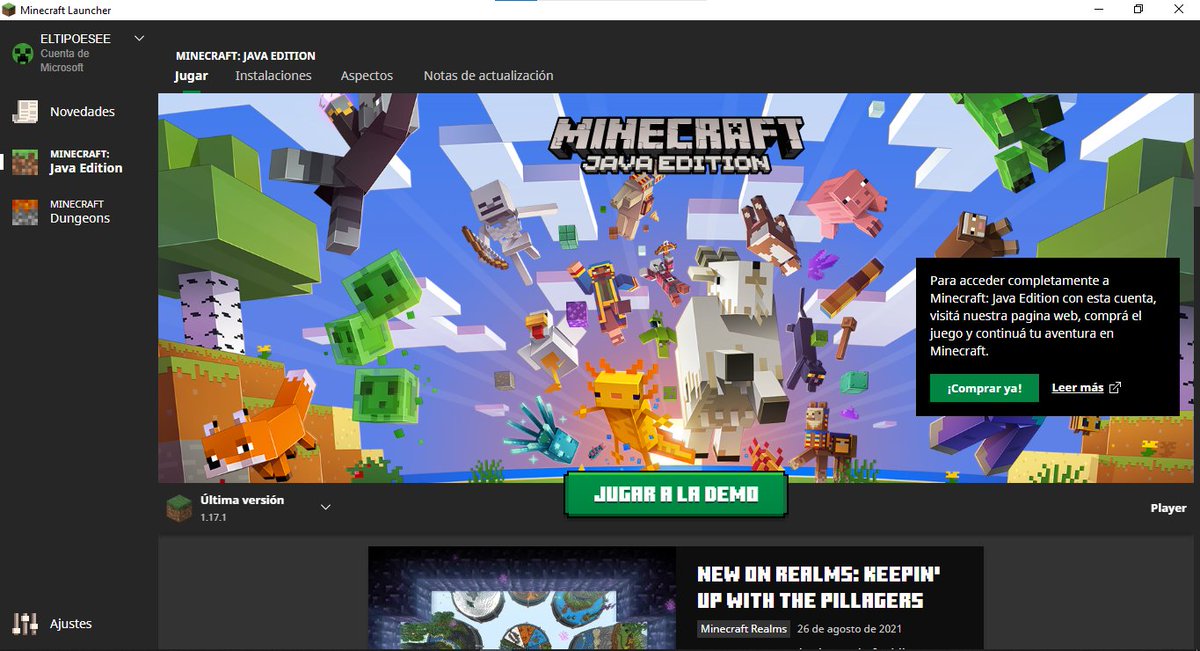Switch to the Jugar tab
Viewport: 1200px width, 651px height.
pyautogui.click(x=191, y=75)
